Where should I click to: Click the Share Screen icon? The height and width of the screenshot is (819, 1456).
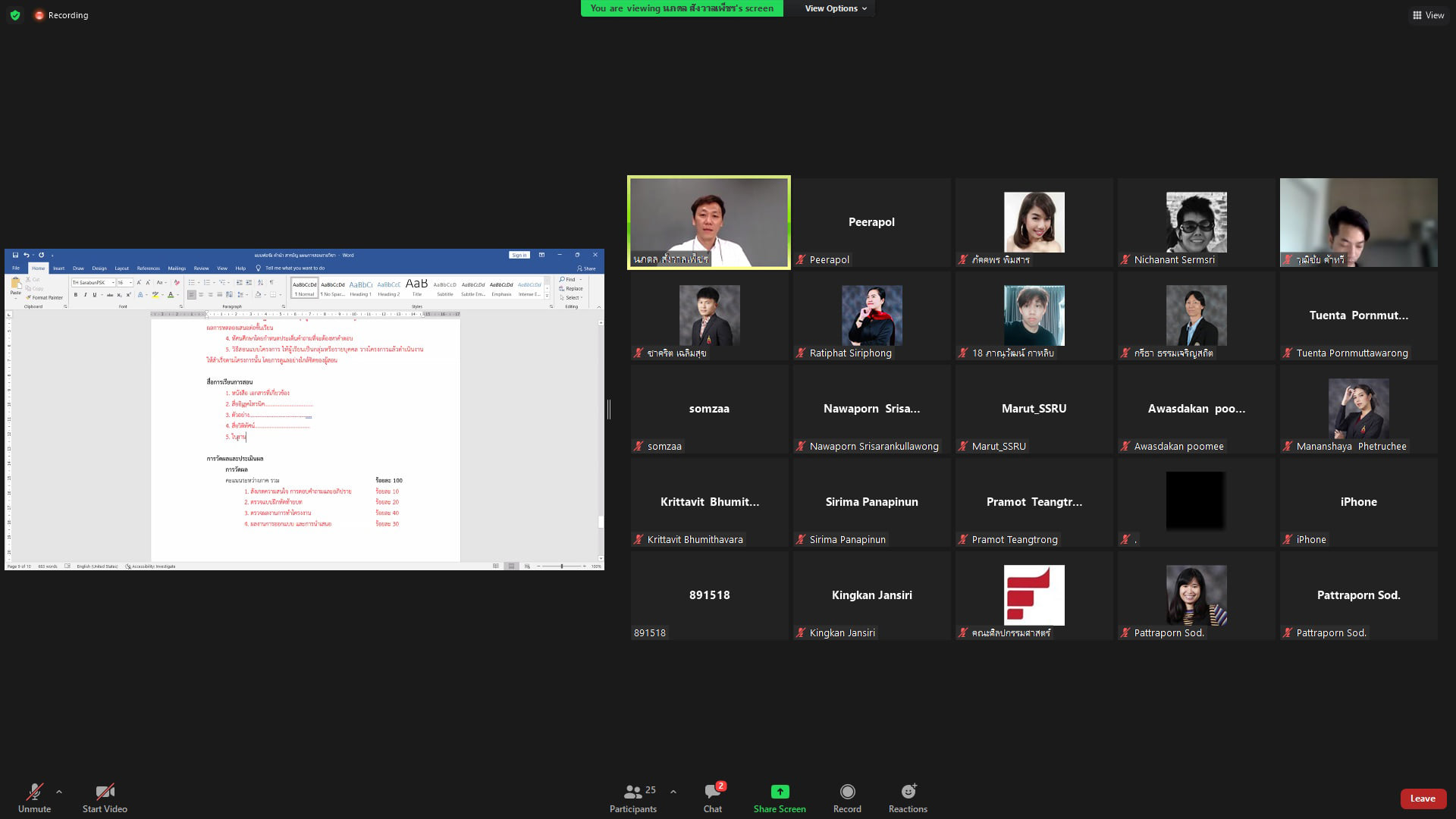779,792
